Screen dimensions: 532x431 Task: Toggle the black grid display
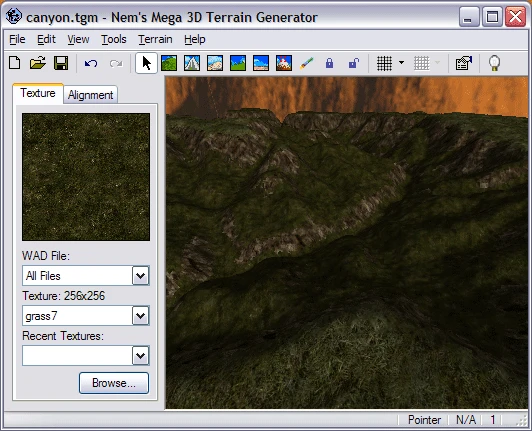click(384, 63)
